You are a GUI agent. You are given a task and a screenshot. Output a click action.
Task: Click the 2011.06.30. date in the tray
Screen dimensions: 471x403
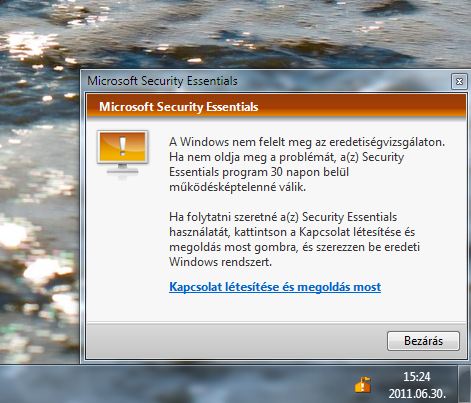pos(417,394)
